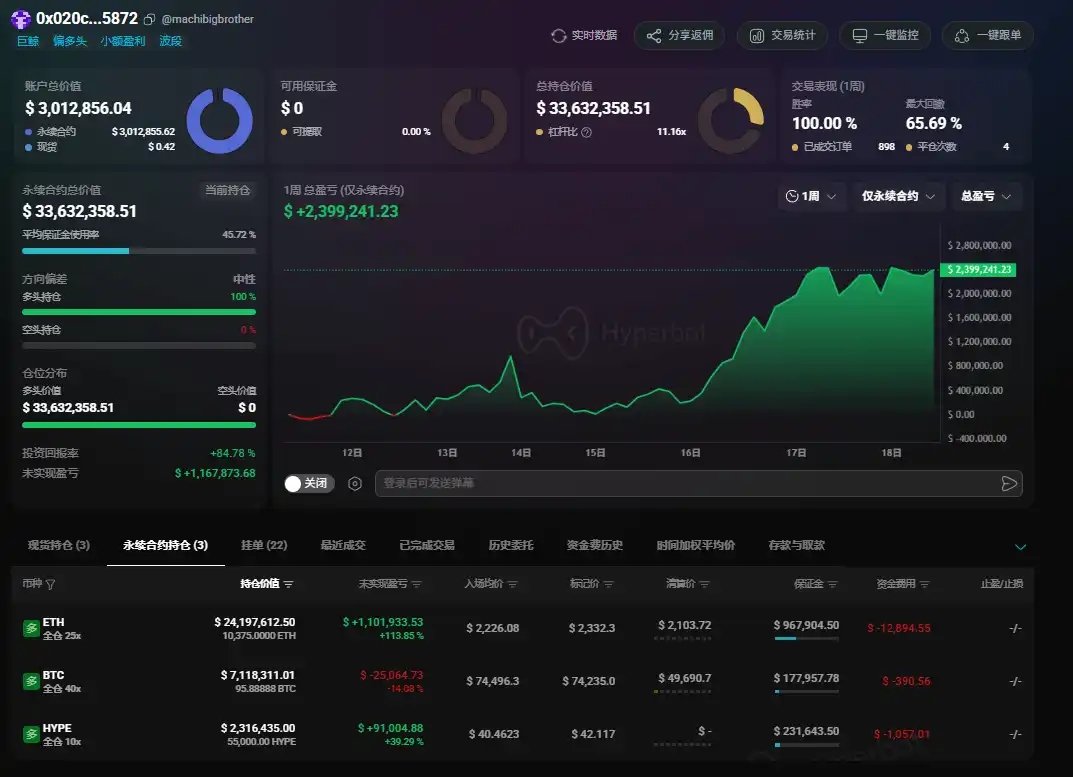
Task: Copy the wallet address next to 0x020c...5872
Action: click(149, 19)
